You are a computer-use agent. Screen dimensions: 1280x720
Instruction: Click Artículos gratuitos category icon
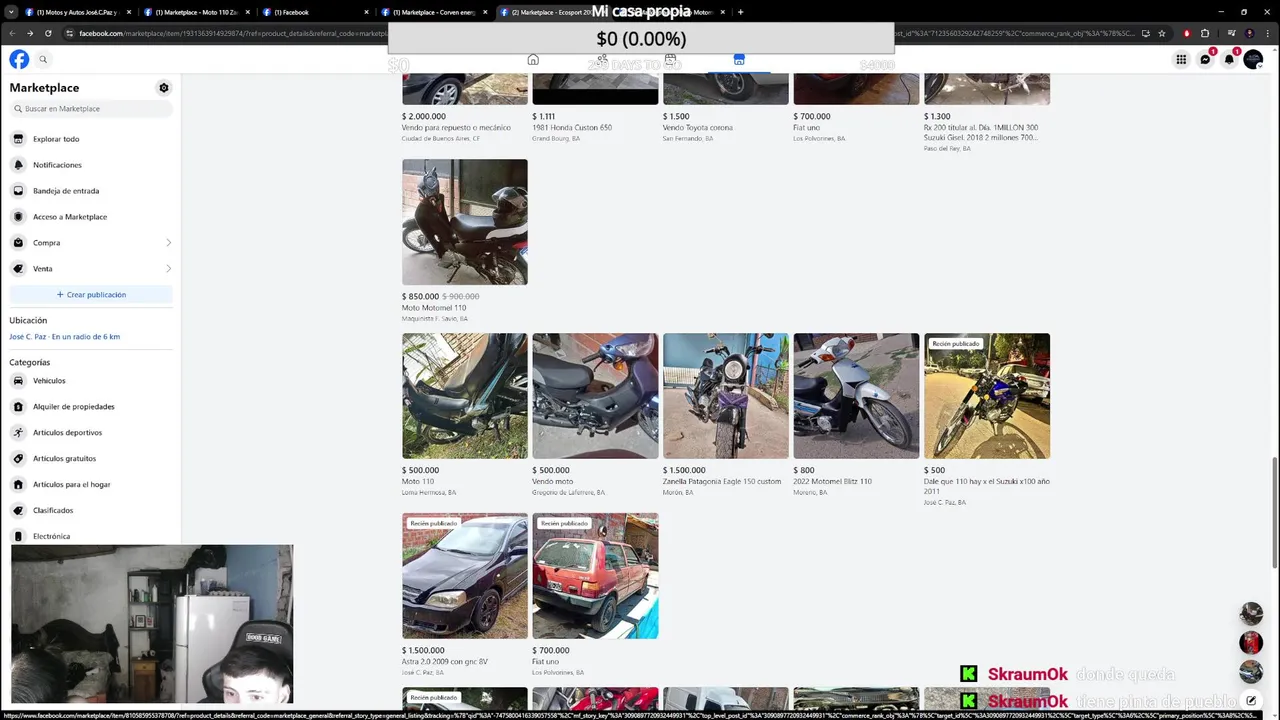(x=18, y=459)
